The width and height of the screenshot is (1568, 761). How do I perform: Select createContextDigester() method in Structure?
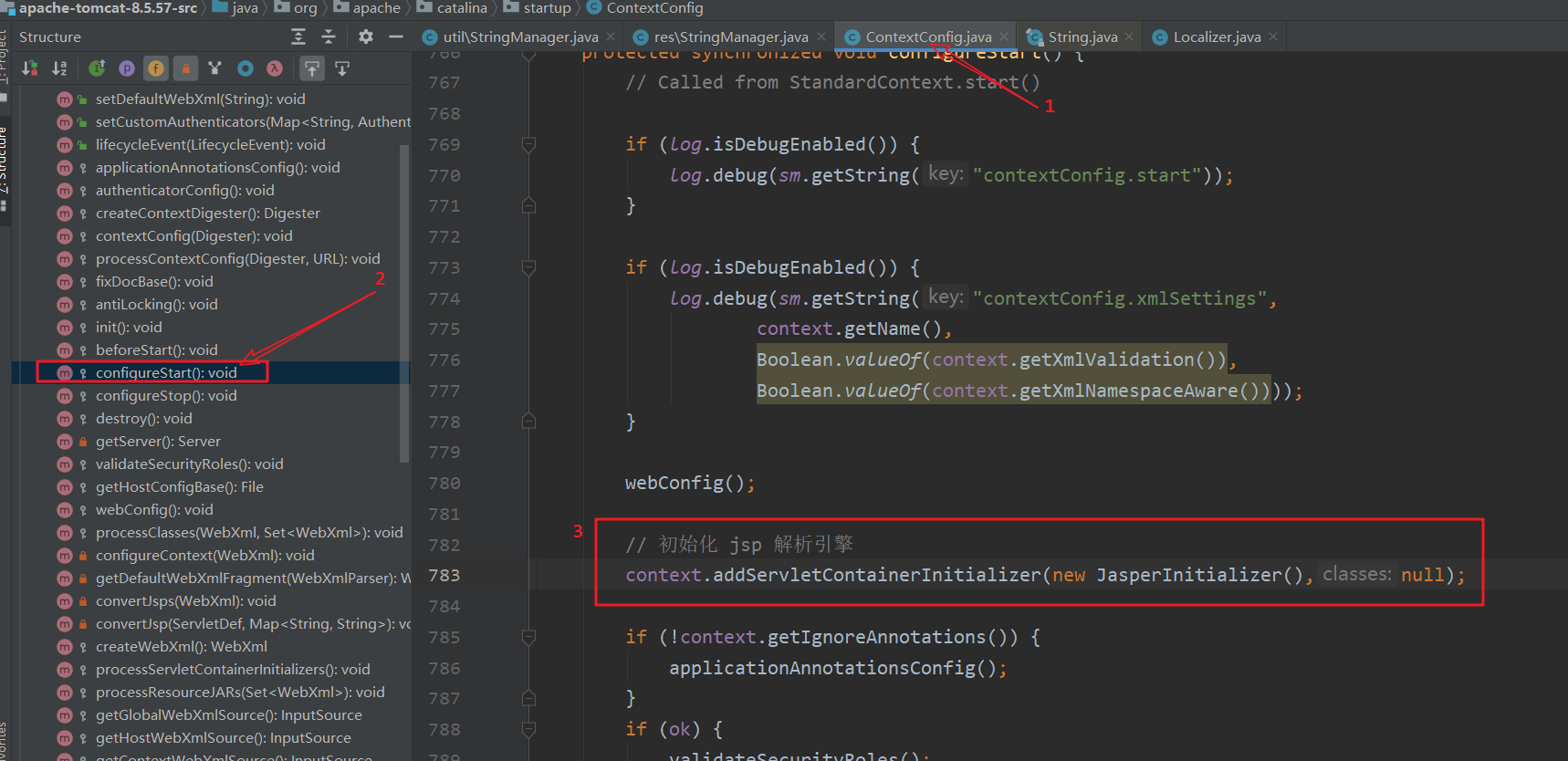point(207,213)
